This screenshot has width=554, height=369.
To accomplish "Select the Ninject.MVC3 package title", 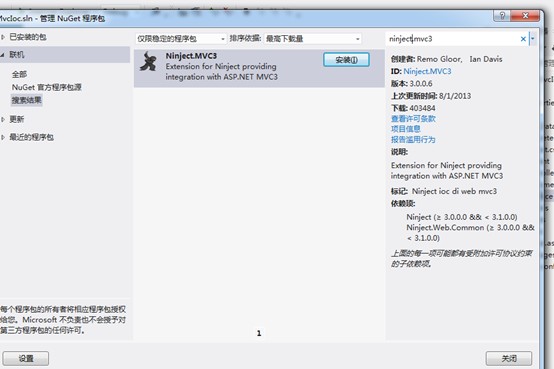I will 191,56.
